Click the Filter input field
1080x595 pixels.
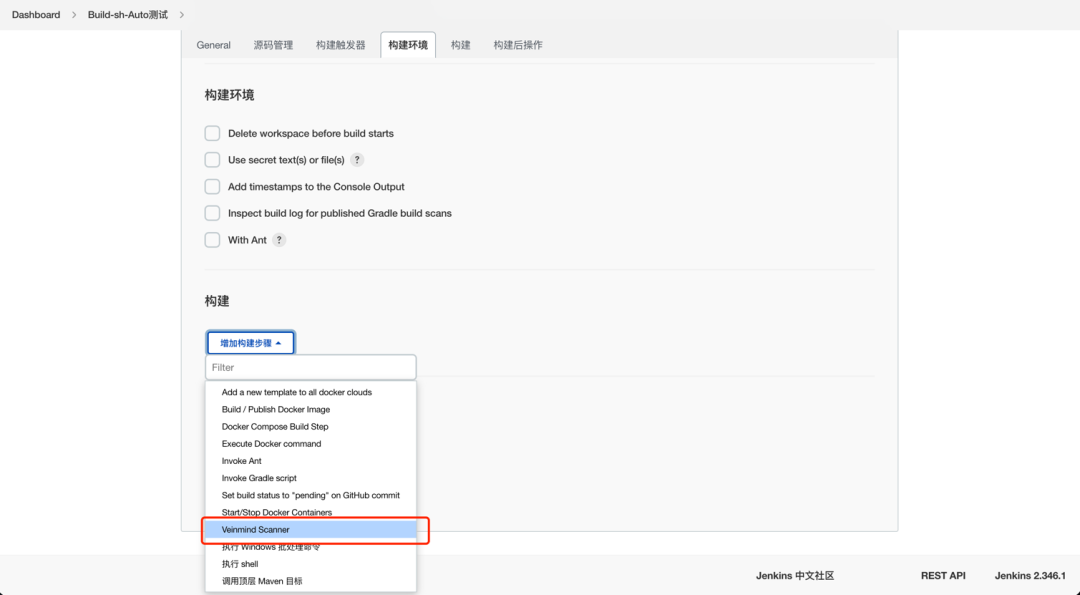coord(310,367)
